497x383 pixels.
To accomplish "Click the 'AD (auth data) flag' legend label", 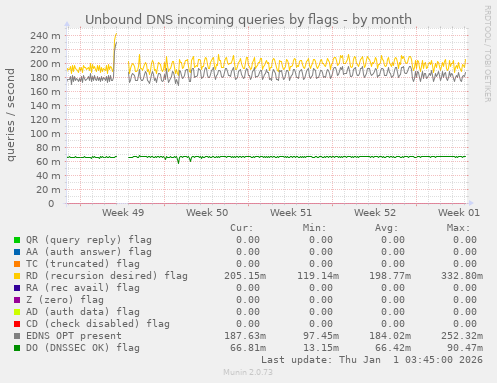I will point(83,312).
